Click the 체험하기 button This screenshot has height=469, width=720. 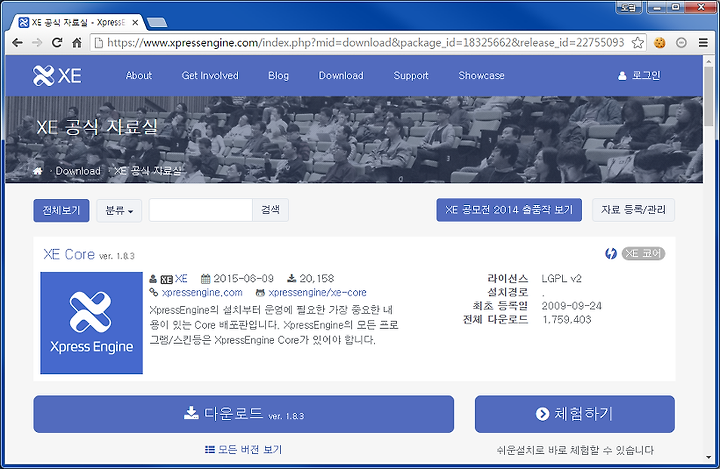click(574, 414)
